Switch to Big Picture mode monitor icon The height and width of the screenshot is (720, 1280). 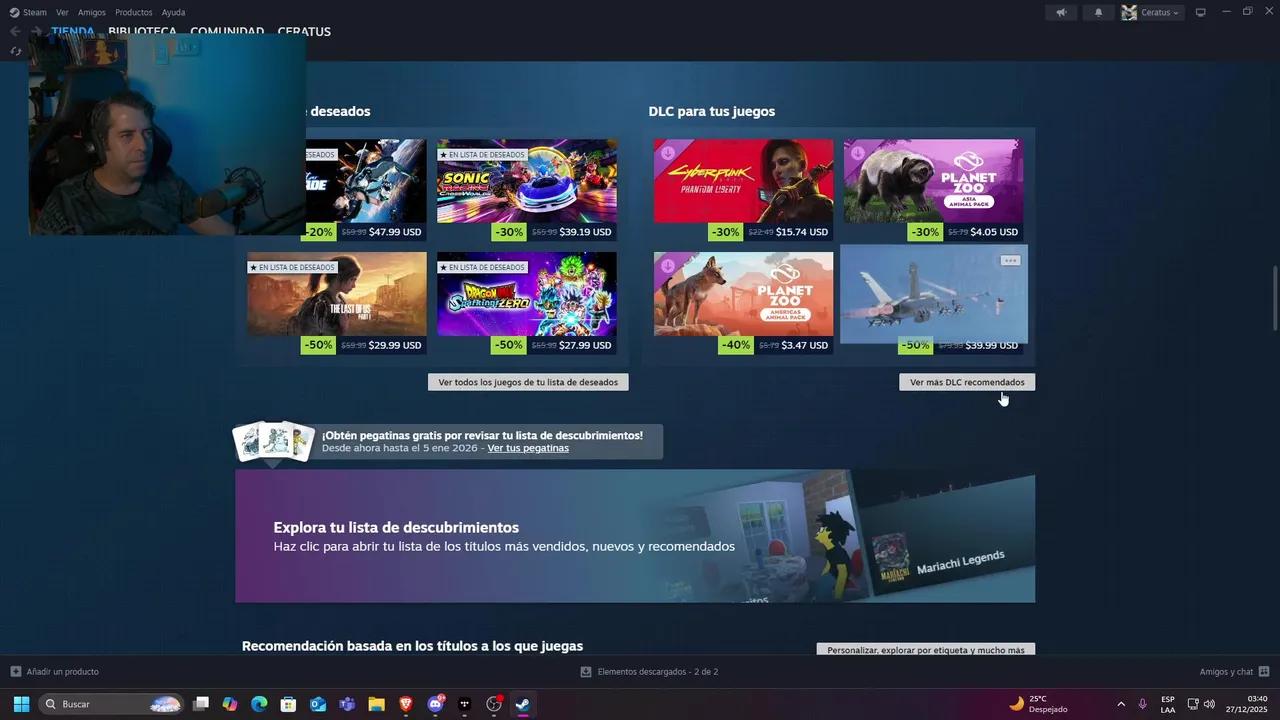1201,12
